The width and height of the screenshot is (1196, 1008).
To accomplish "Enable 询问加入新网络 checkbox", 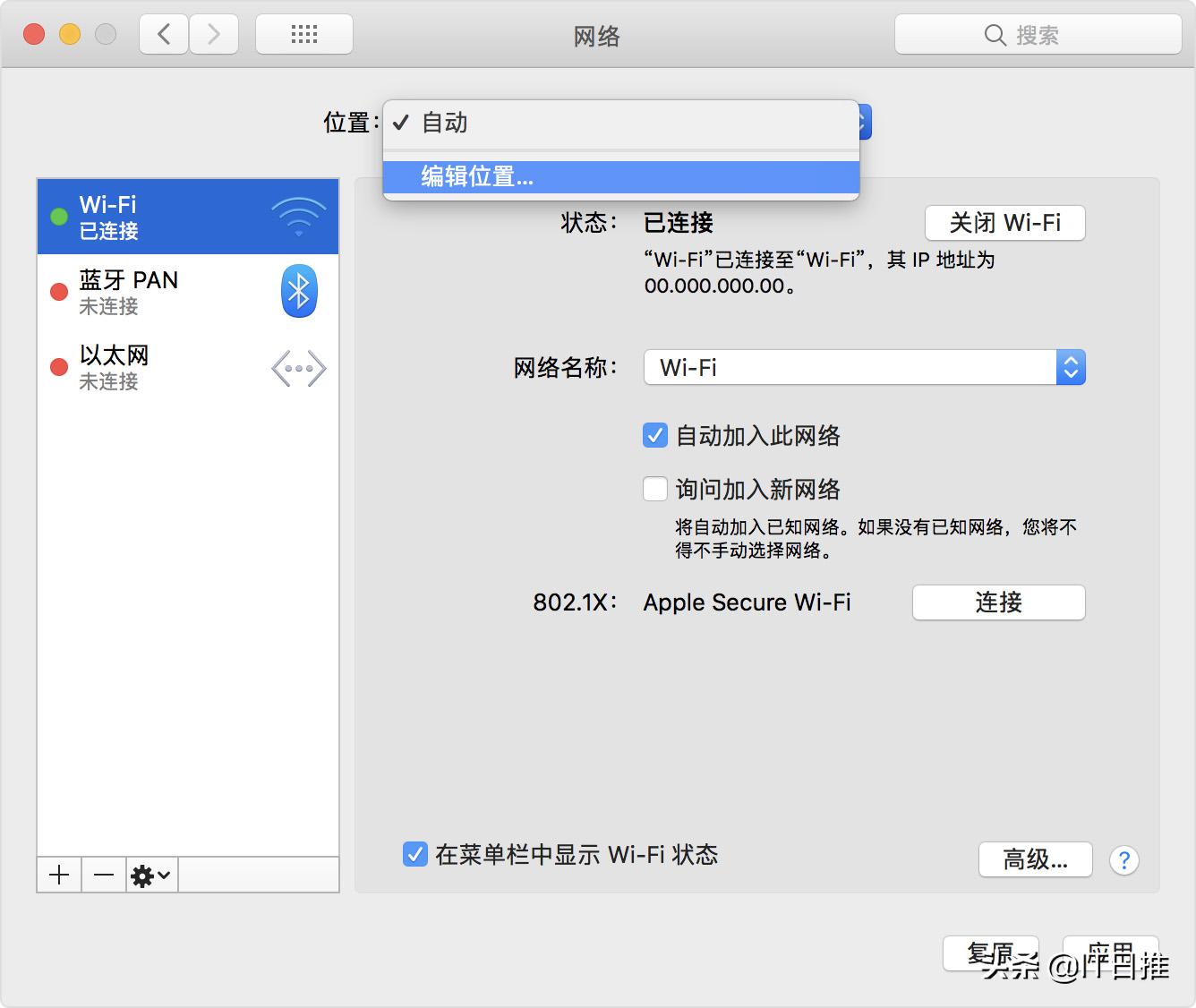I will coord(654,489).
